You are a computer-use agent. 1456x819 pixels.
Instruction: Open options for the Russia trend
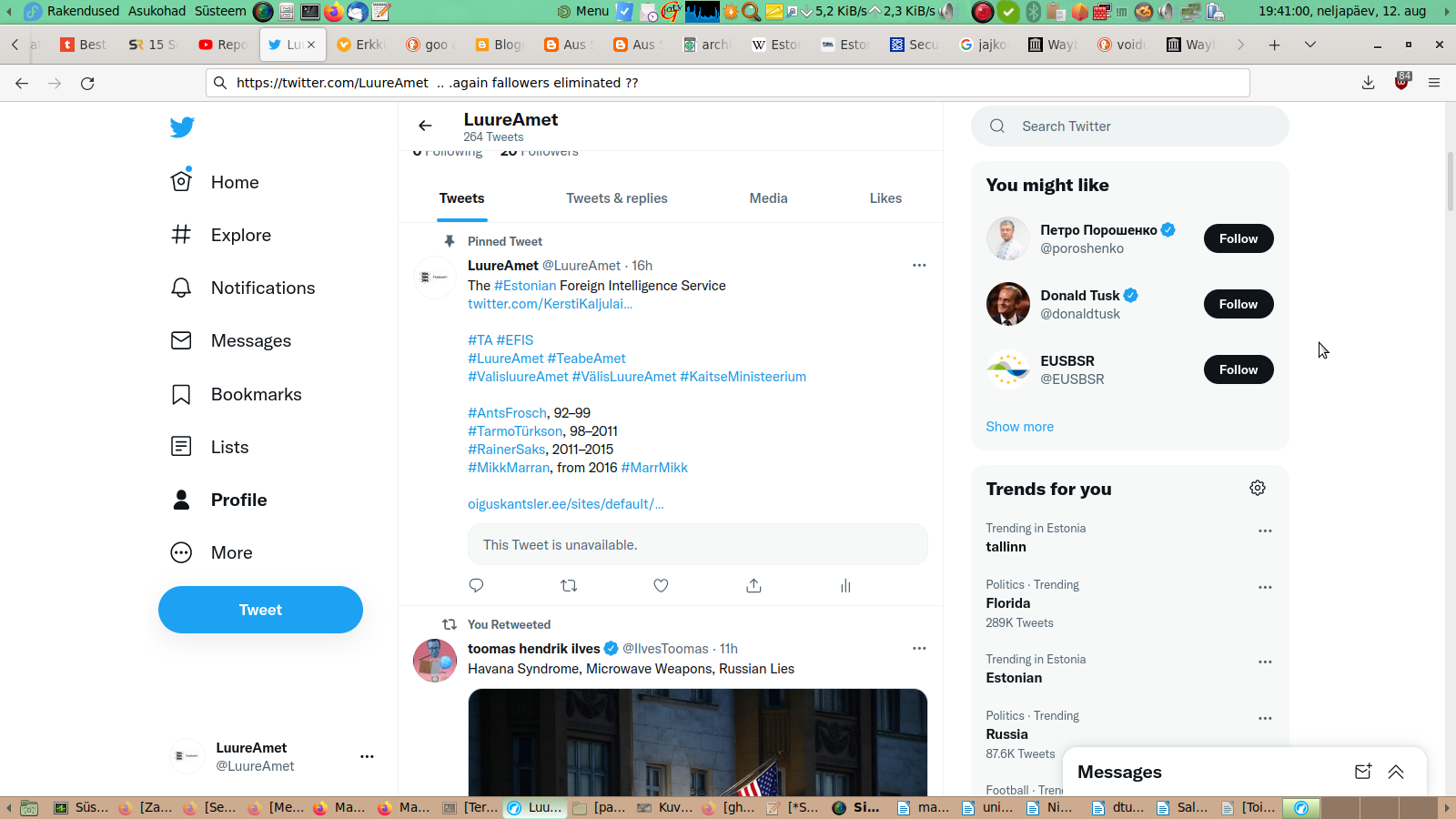tap(1265, 718)
